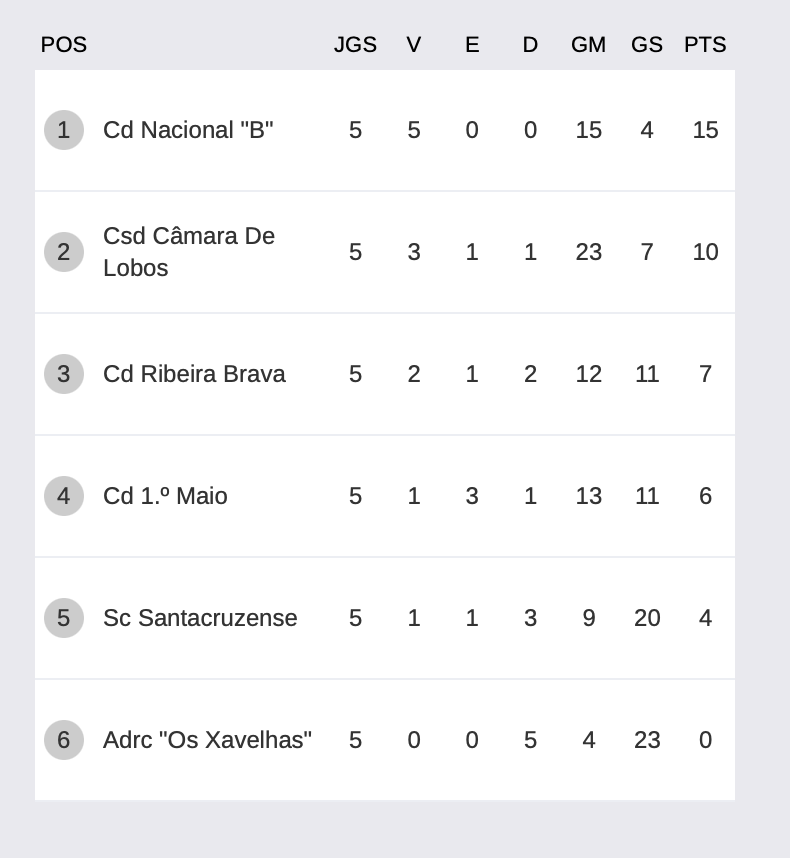
Task: Click the JGS column header
Action: click(x=355, y=45)
